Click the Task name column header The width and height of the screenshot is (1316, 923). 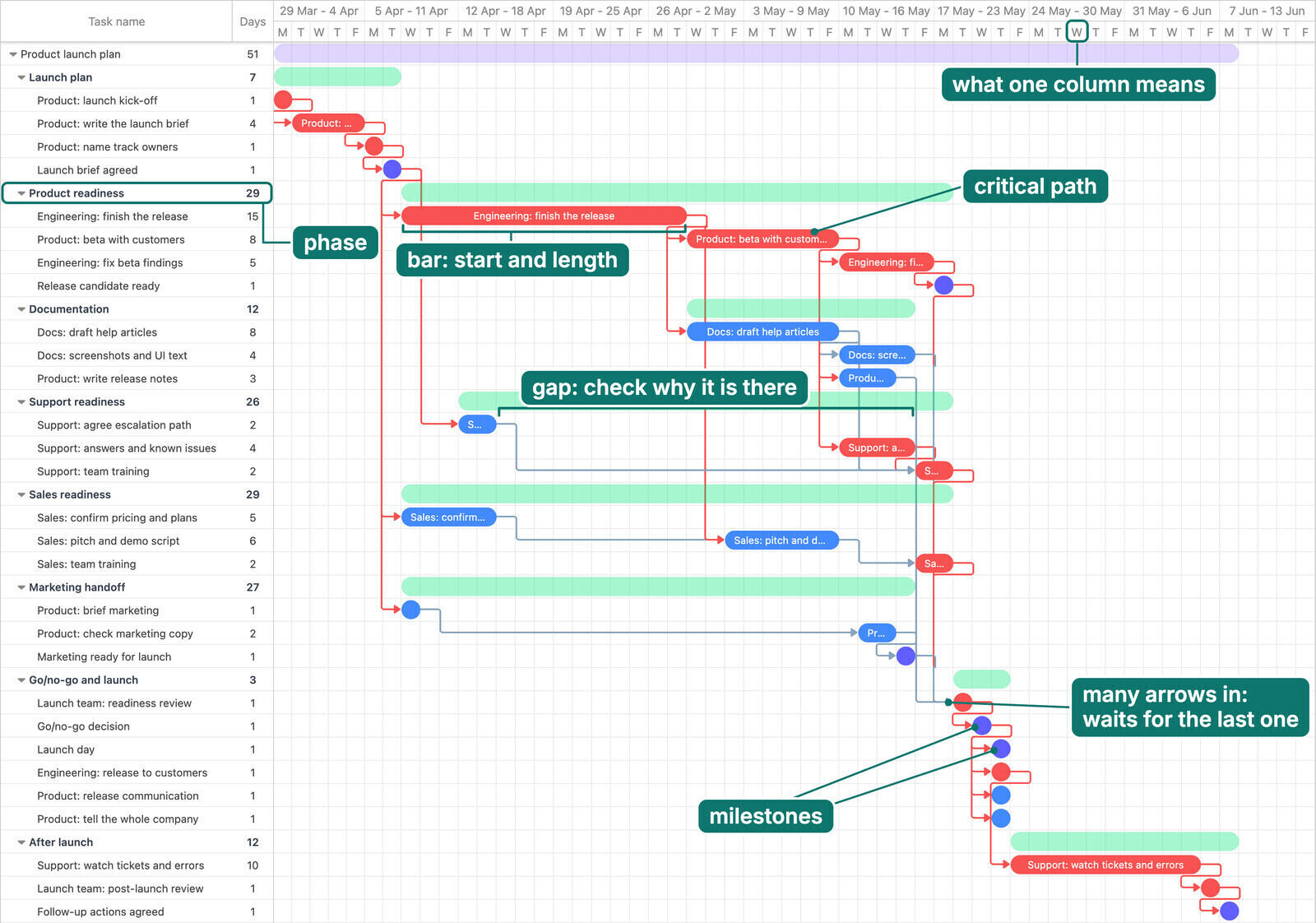(x=116, y=21)
